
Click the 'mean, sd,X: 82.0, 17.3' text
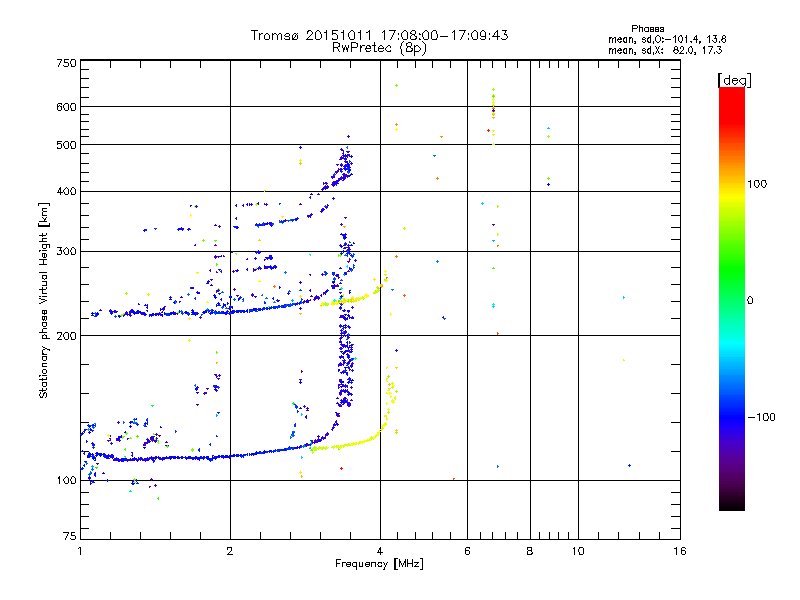[x=665, y=50]
